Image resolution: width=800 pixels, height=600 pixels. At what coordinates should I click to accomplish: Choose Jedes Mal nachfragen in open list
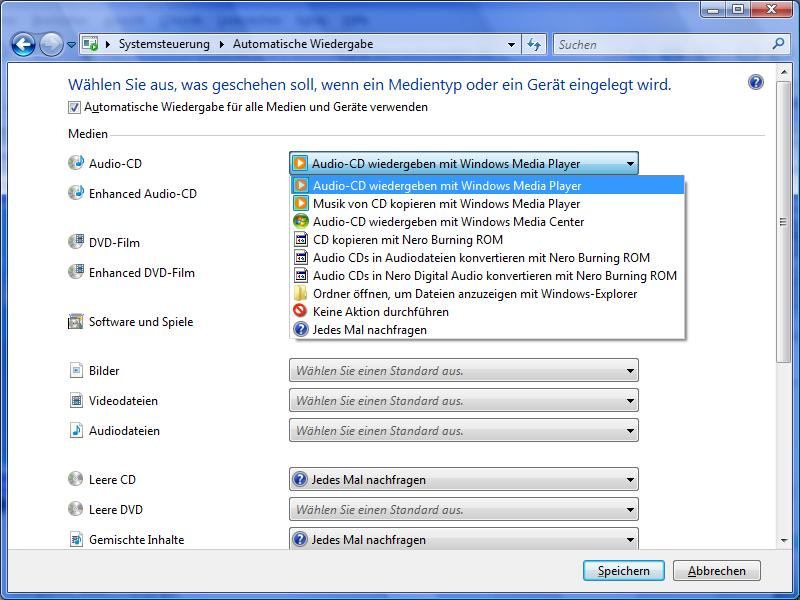tap(487, 330)
